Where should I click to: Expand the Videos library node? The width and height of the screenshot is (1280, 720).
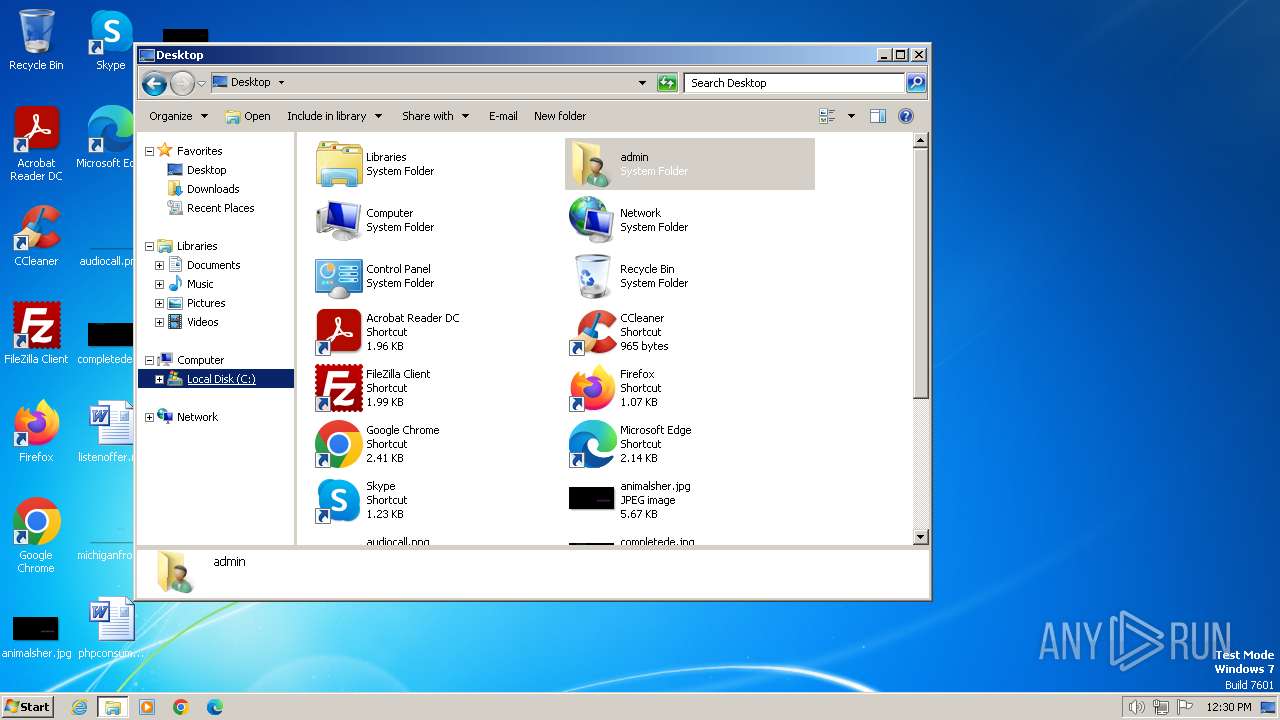coord(159,322)
